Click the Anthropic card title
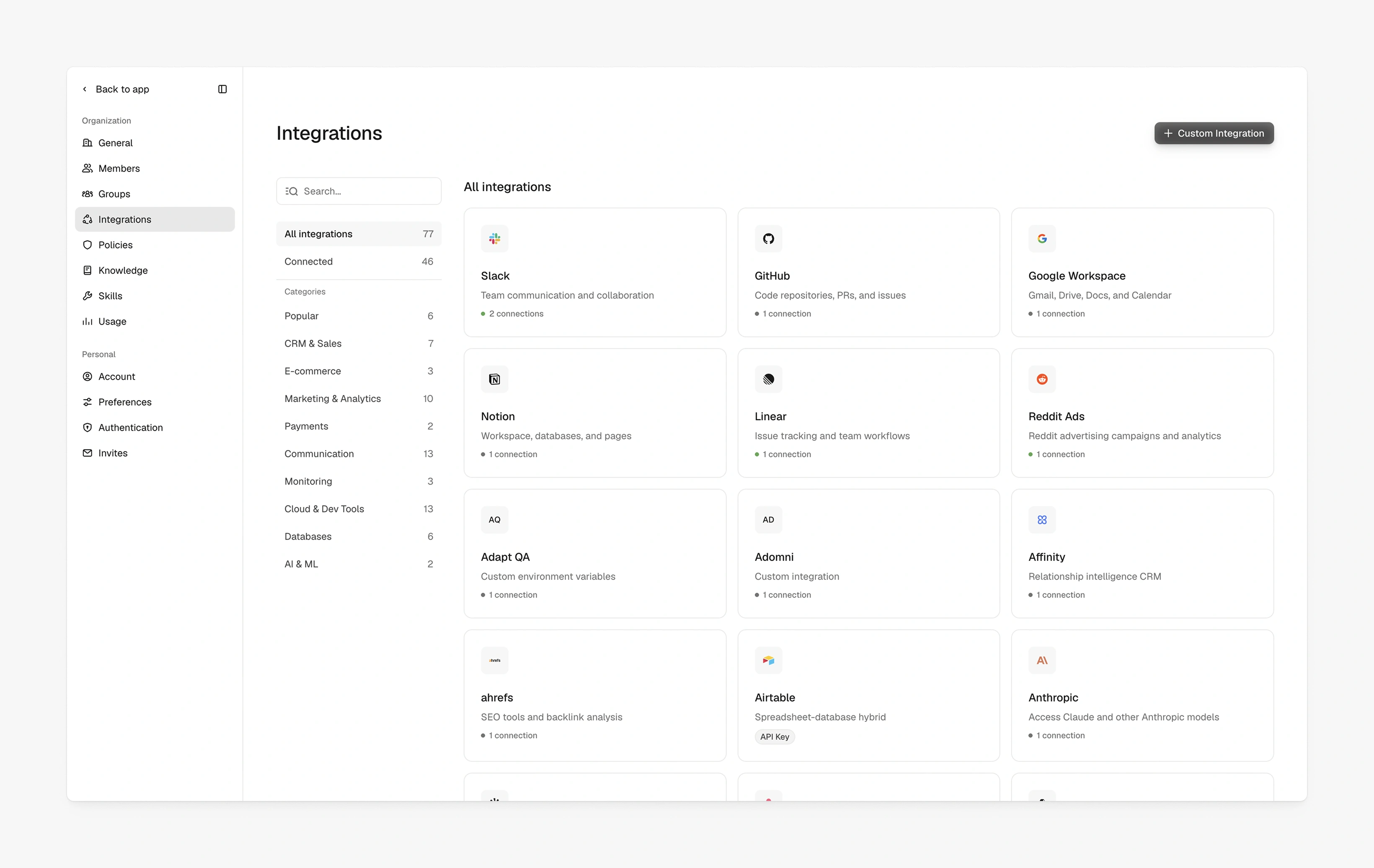The image size is (1374, 868). click(x=1053, y=697)
